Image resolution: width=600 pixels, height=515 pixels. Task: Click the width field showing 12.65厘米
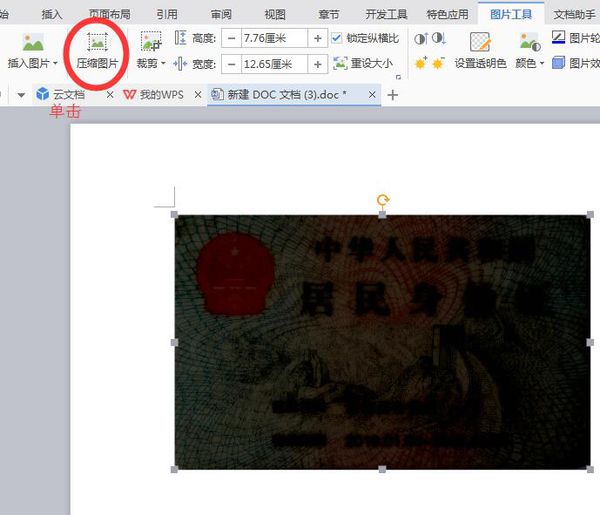point(274,64)
